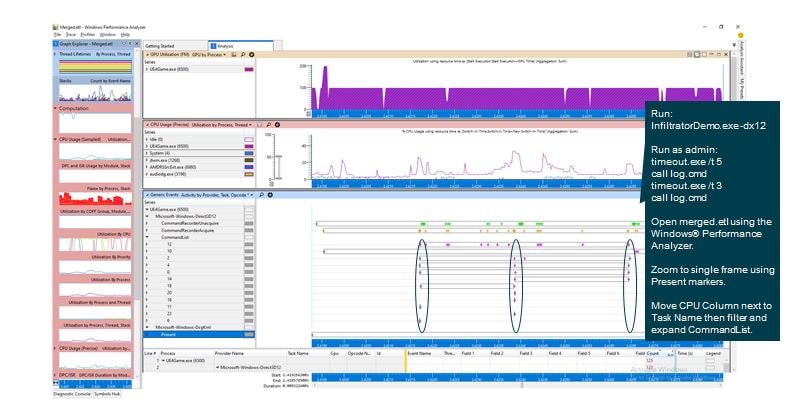Open settings for GPU Utilization graph
The width and height of the screenshot is (800, 402).
pyautogui.click(x=252, y=54)
